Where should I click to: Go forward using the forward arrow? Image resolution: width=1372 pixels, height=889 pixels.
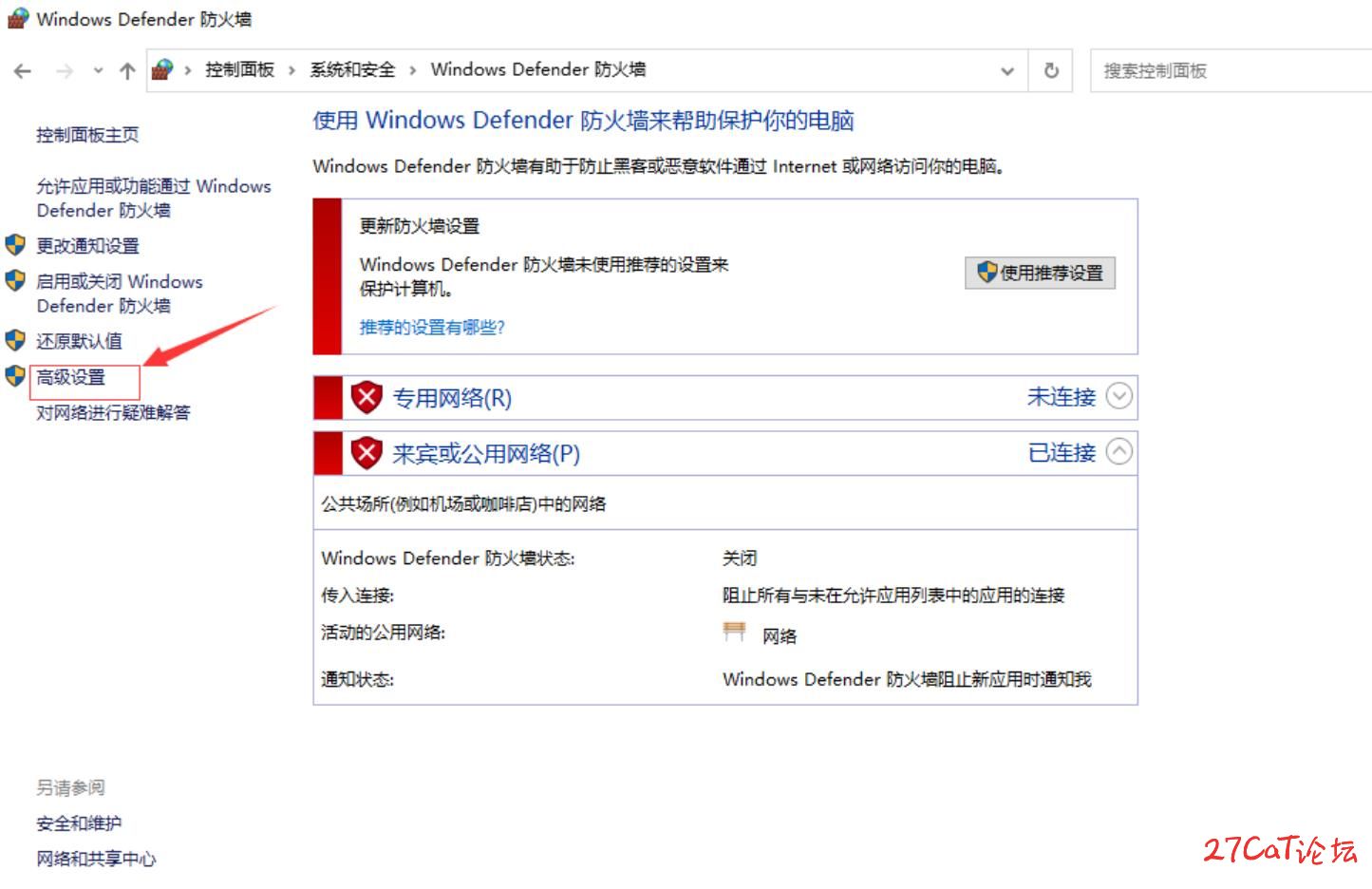(65, 71)
